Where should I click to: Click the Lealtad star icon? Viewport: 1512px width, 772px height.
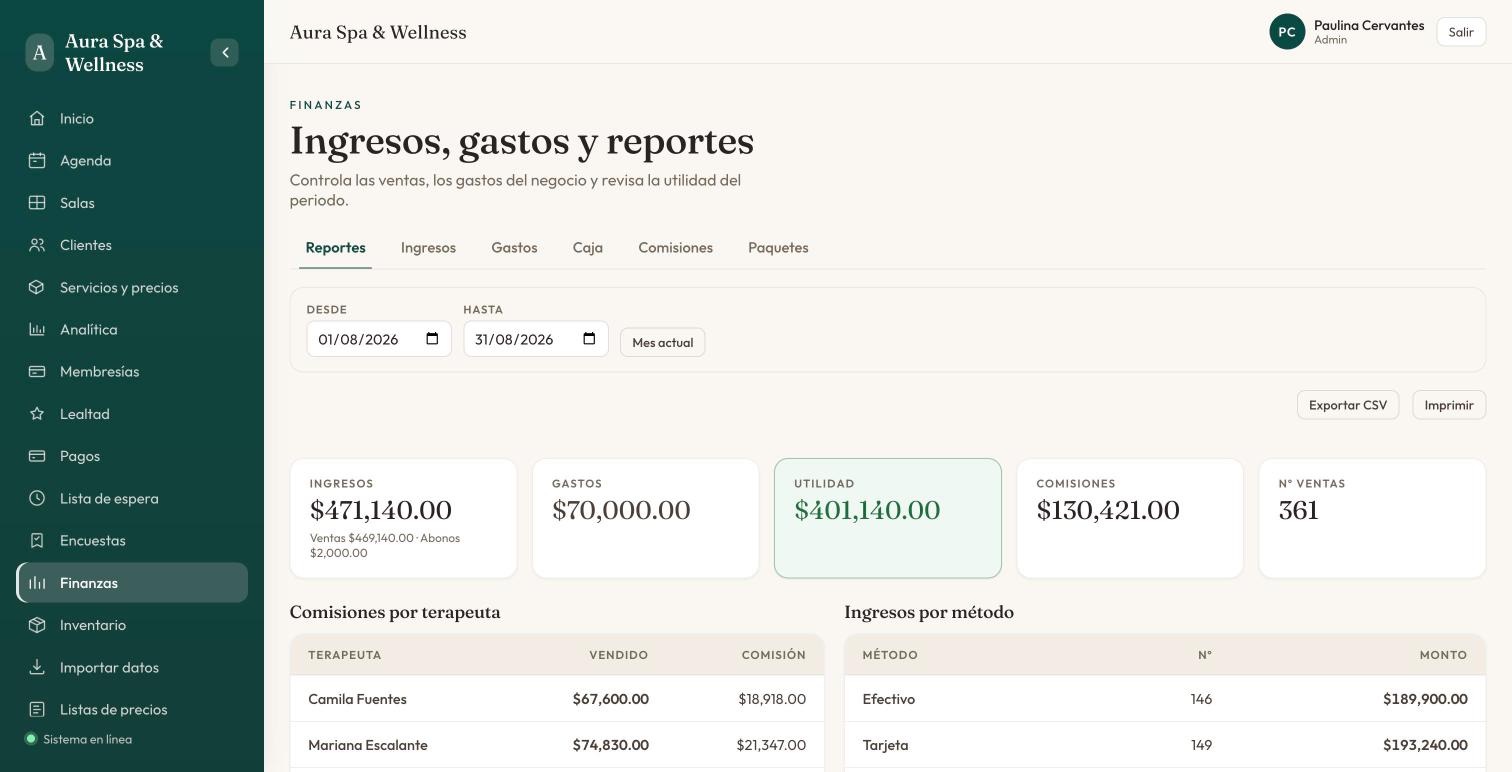tap(37, 413)
